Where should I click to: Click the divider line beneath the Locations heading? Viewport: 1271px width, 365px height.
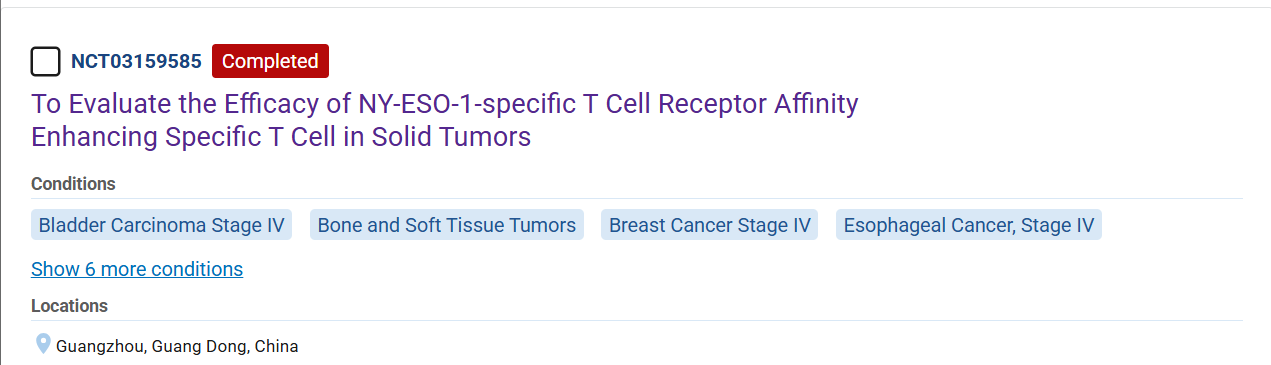tap(637, 320)
